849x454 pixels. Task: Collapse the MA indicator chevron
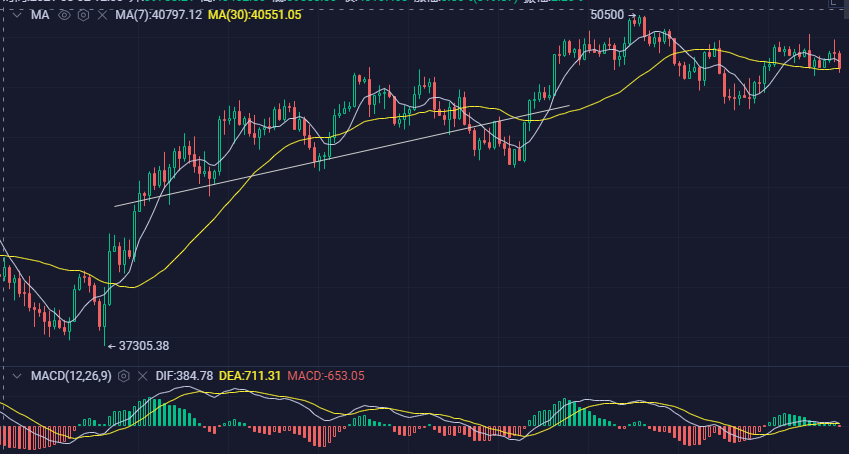17,15
